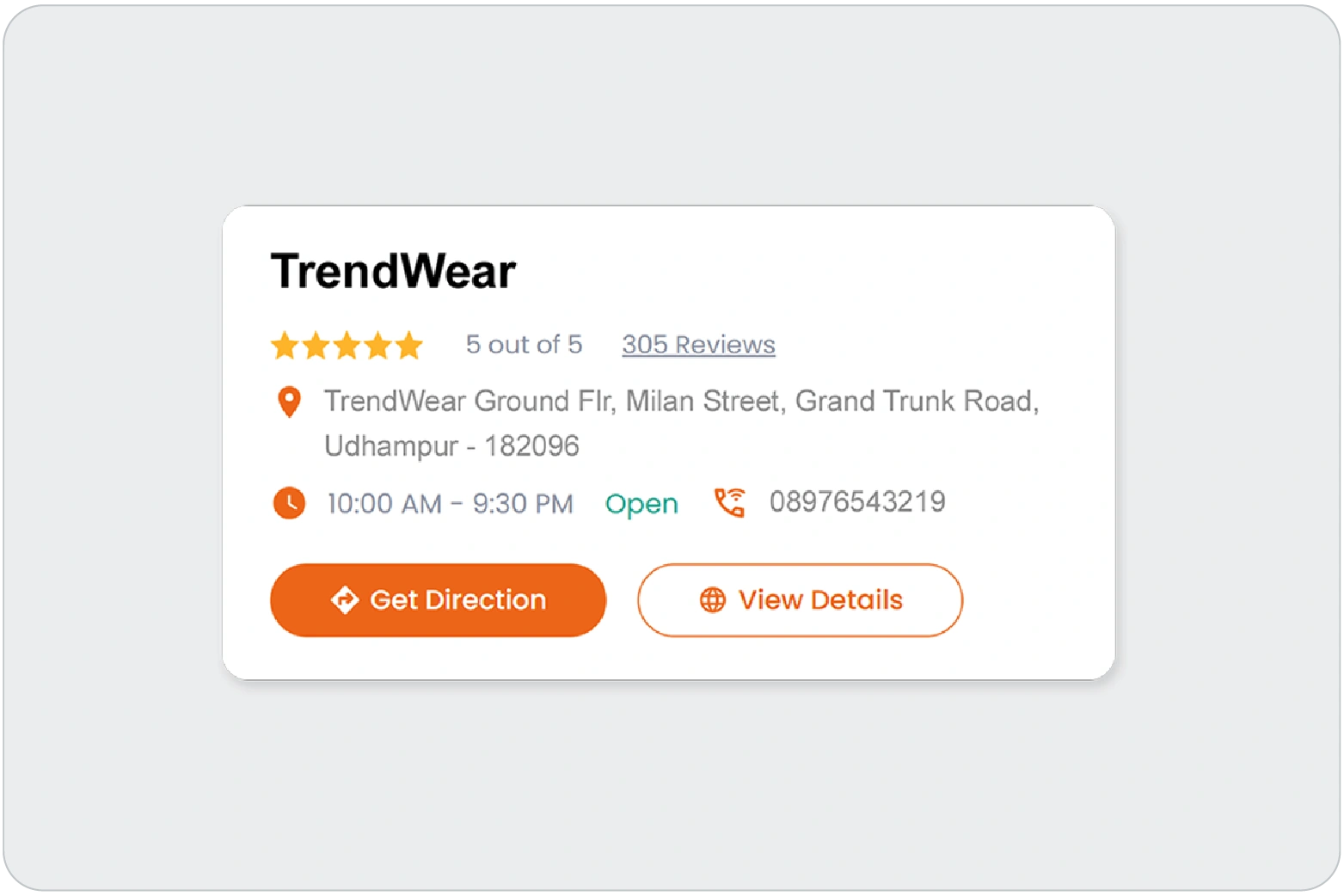
Task: Click the Udhampur - 182096 pincode line
Action: click(x=451, y=446)
